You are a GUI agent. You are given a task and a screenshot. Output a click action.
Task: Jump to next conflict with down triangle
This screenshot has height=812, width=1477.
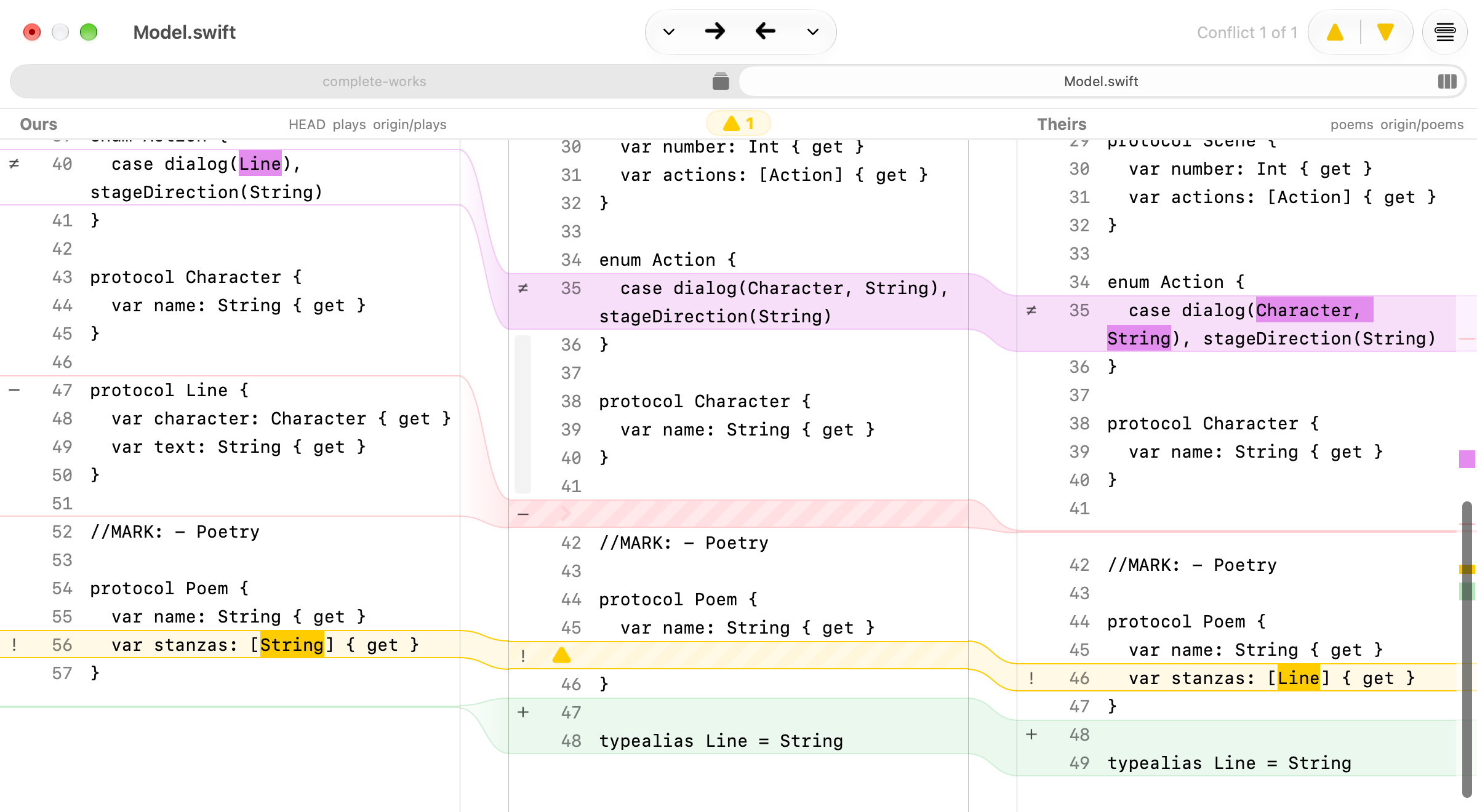click(x=1386, y=33)
